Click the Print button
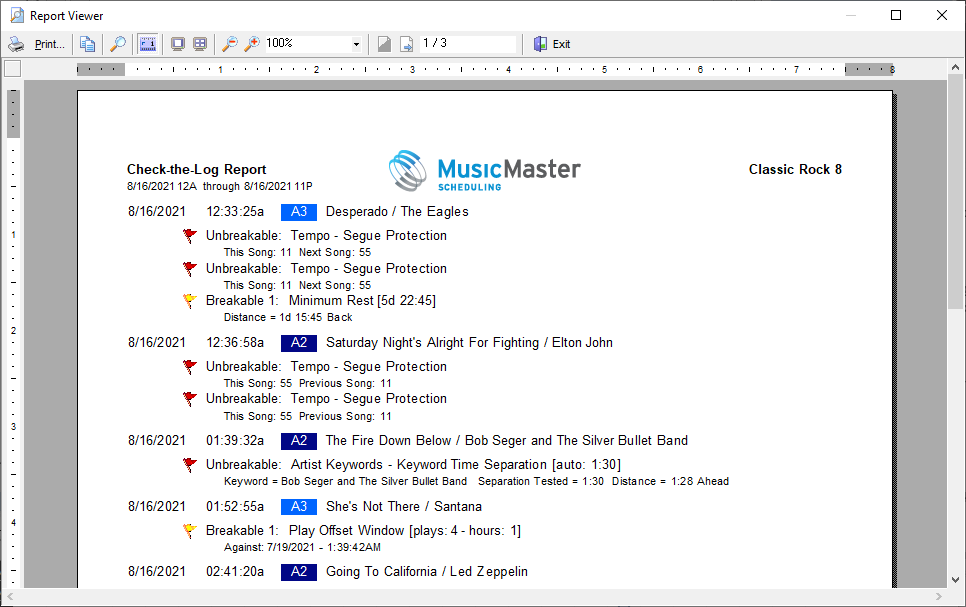This screenshot has height=607, width=966. 37,44
